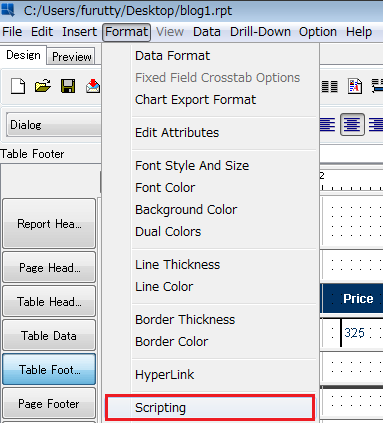Open the Dialog font dropdown
This screenshot has width=383, height=423.
pos(54,125)
